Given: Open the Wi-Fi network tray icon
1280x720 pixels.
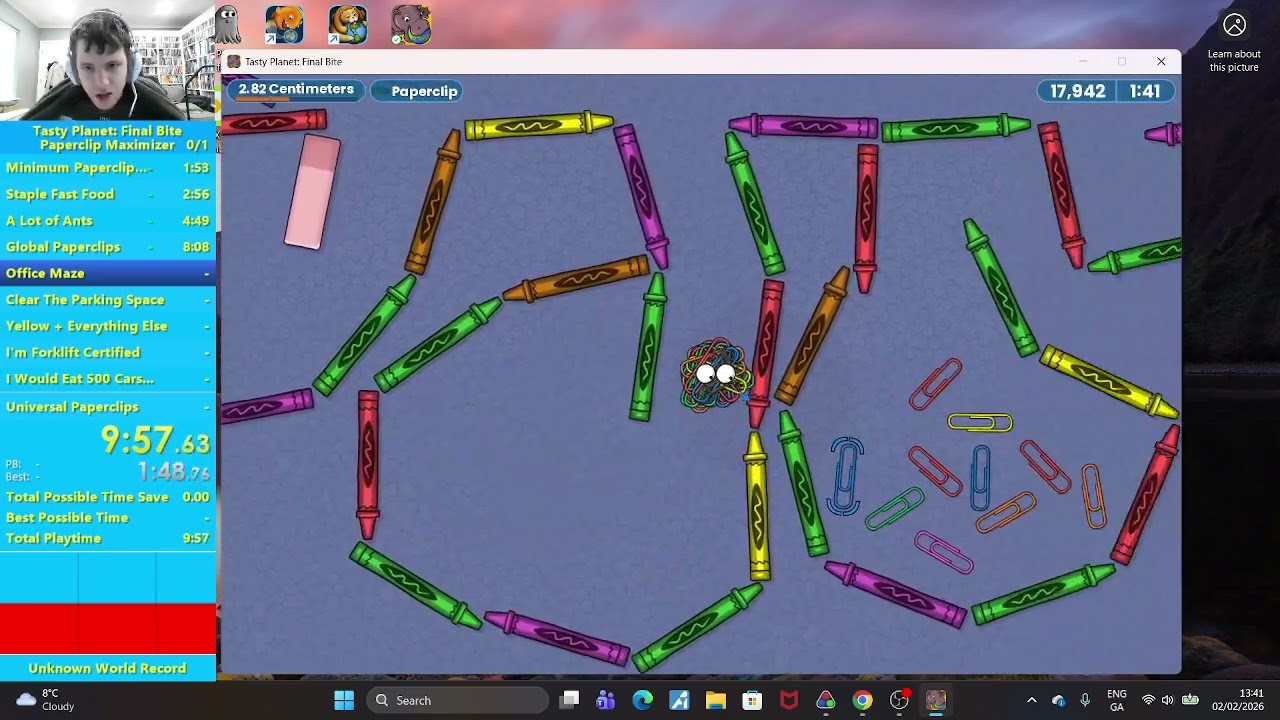Looking at the screenshot, I should tap(1148, 700).
